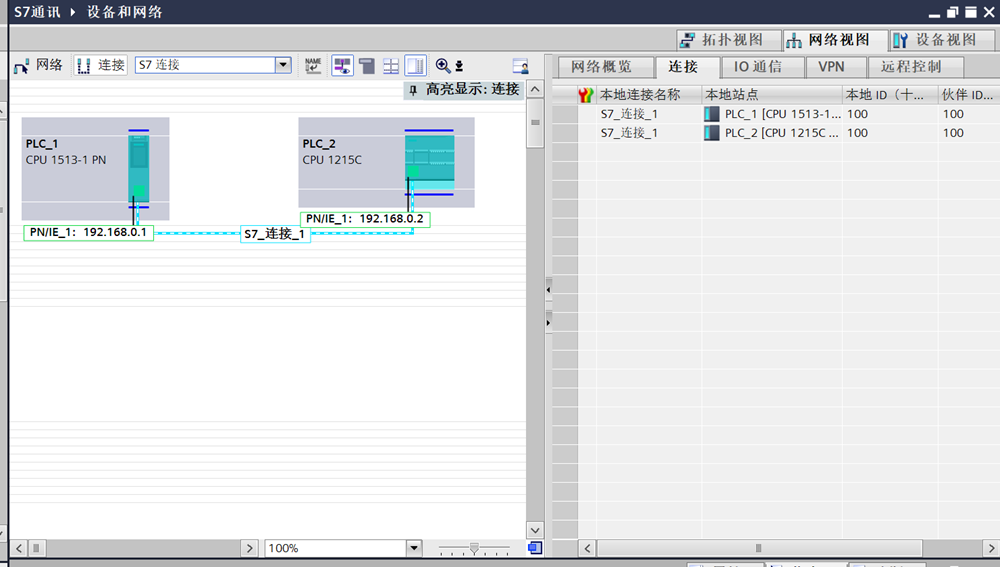Screen dimensions: 1000x567
Task: Open the IO 通信 tab
Action: pyautogui.click(x=757, y=67)
